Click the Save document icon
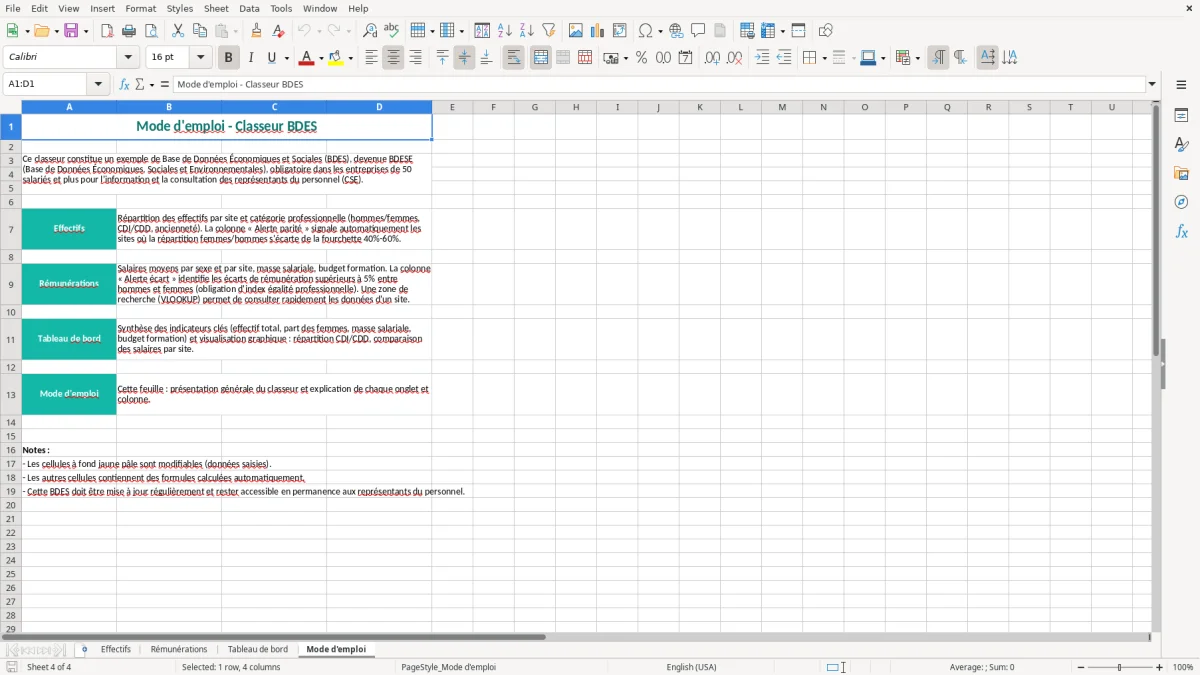1200x675 pixels. pos(71,31)
